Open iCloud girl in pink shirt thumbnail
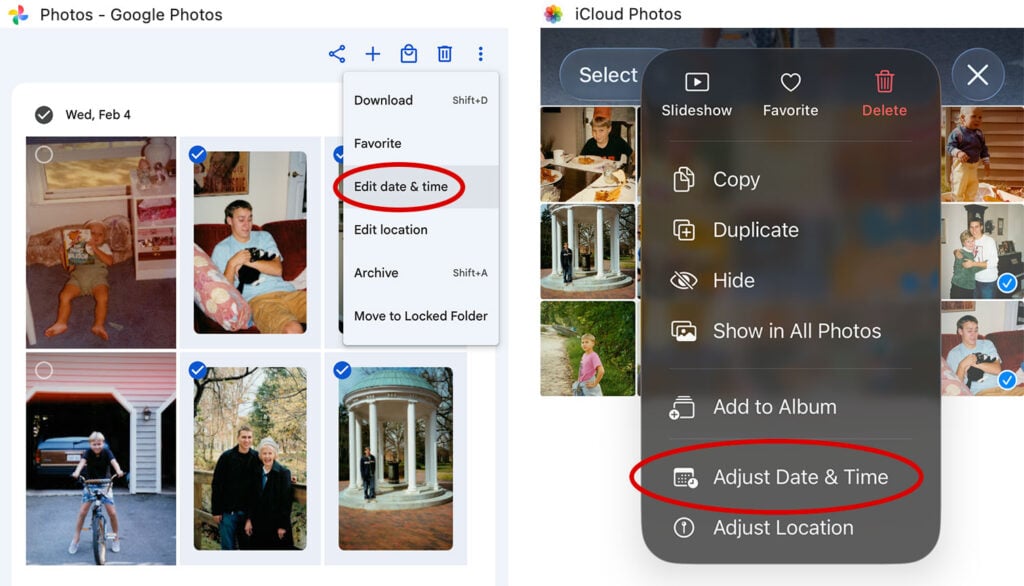Screen dimensions: 1024x586 click(x=588, y=348)
